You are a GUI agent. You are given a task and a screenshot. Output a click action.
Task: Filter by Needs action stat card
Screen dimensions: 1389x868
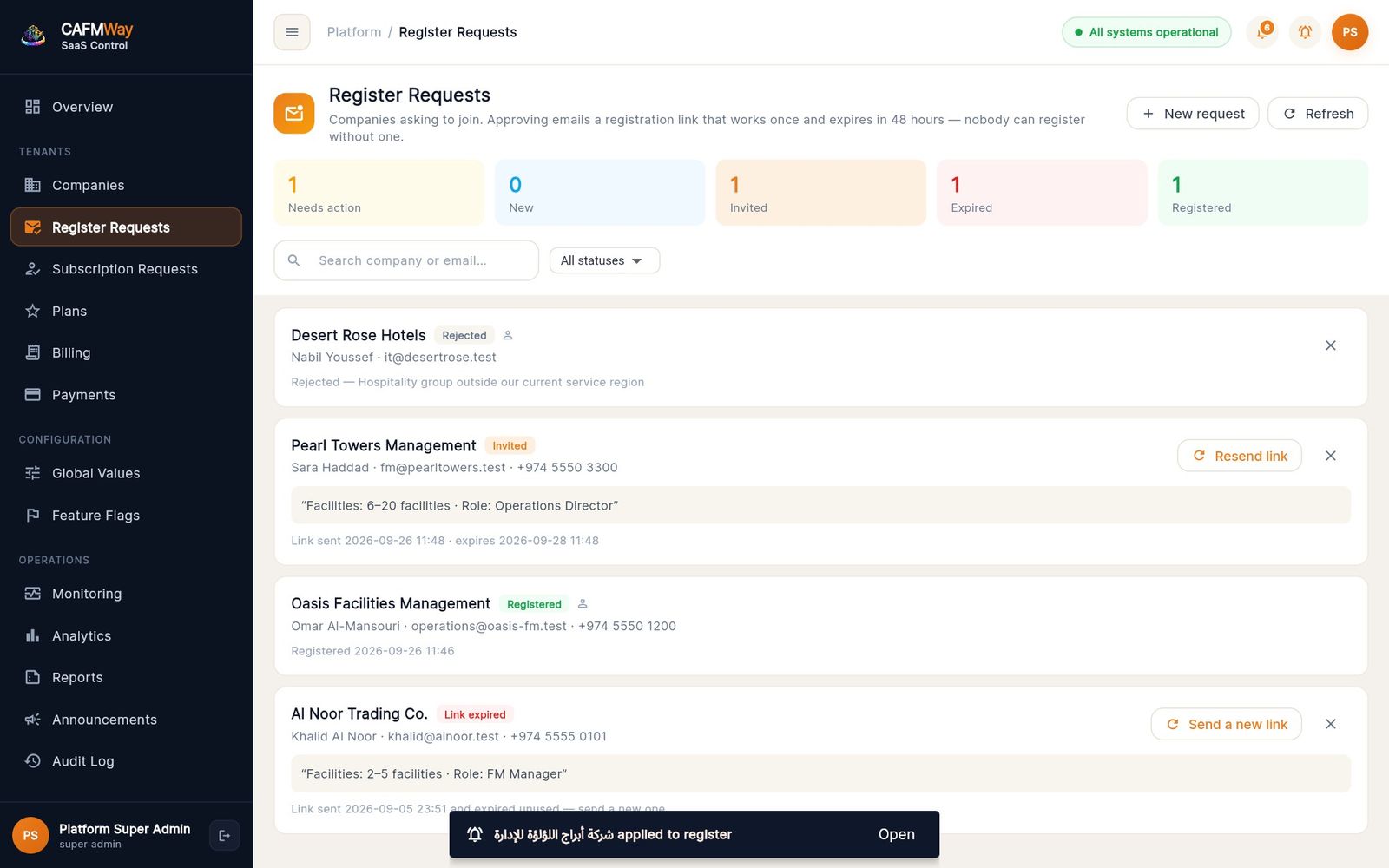379,193
